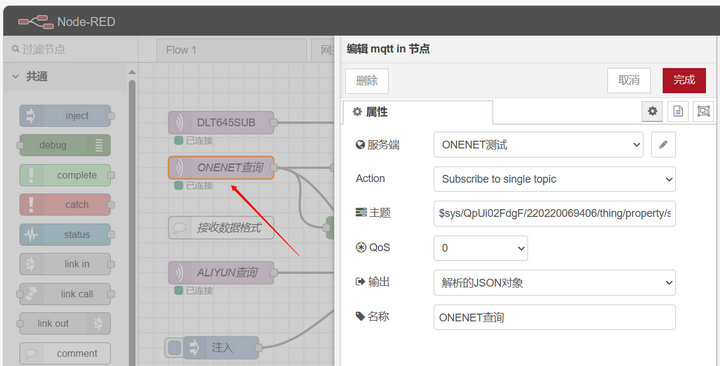Select the DLT645SUB mqtt node
Screen dimensions: 720x366
221,123
